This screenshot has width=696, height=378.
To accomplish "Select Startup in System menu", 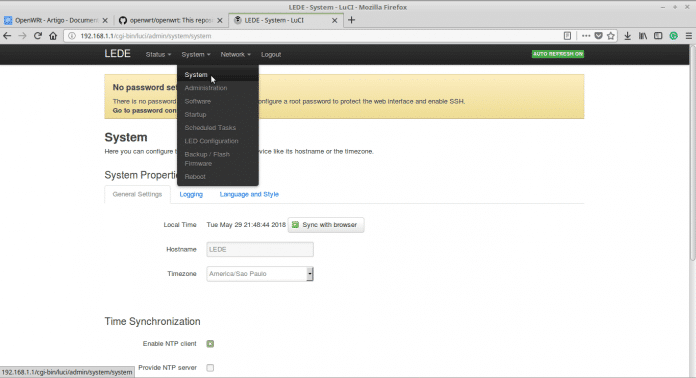I will point(218,114).
